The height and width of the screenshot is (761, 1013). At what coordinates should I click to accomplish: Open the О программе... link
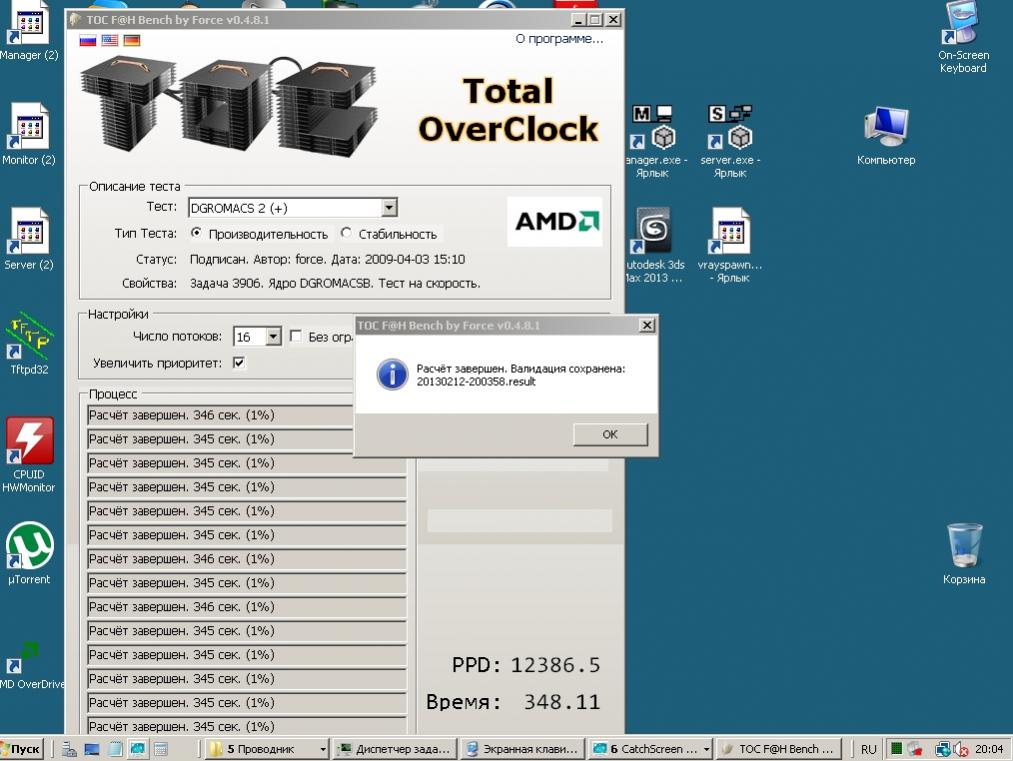(x=559, y=39)
